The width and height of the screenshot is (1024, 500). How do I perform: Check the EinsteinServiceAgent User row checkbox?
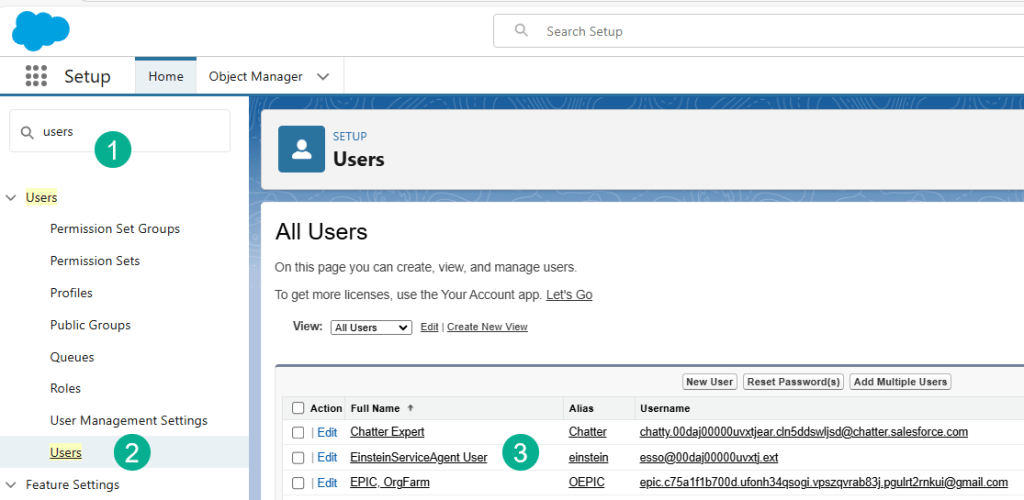[x=298, y=458]
